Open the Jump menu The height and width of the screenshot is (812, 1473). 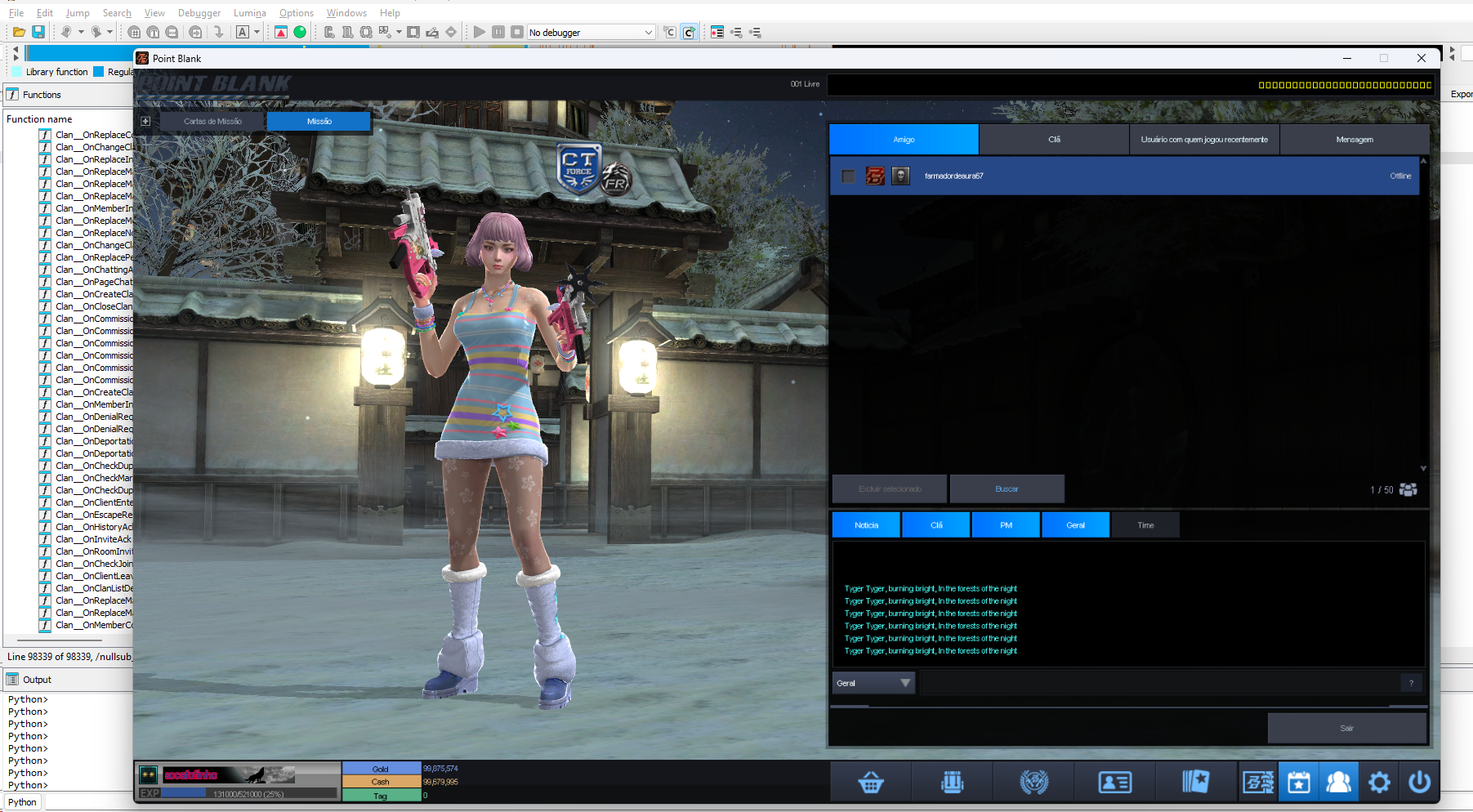tap(78, 12)
